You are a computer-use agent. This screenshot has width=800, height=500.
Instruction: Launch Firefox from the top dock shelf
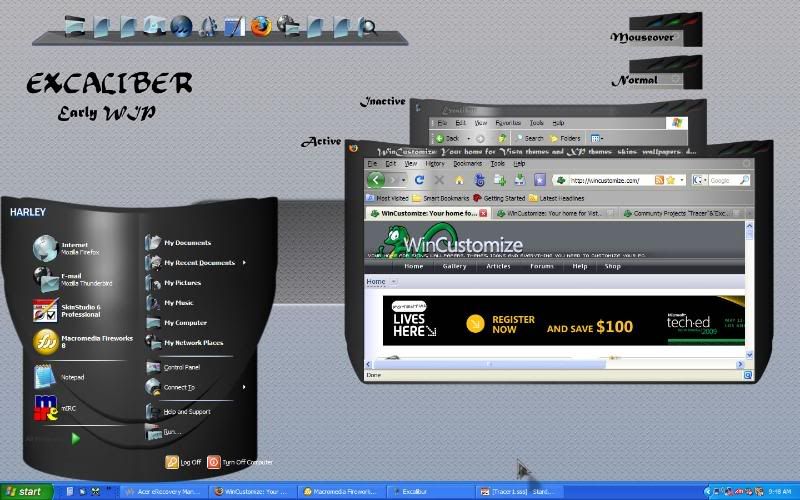pyautogui.click(x=261, y=26)
